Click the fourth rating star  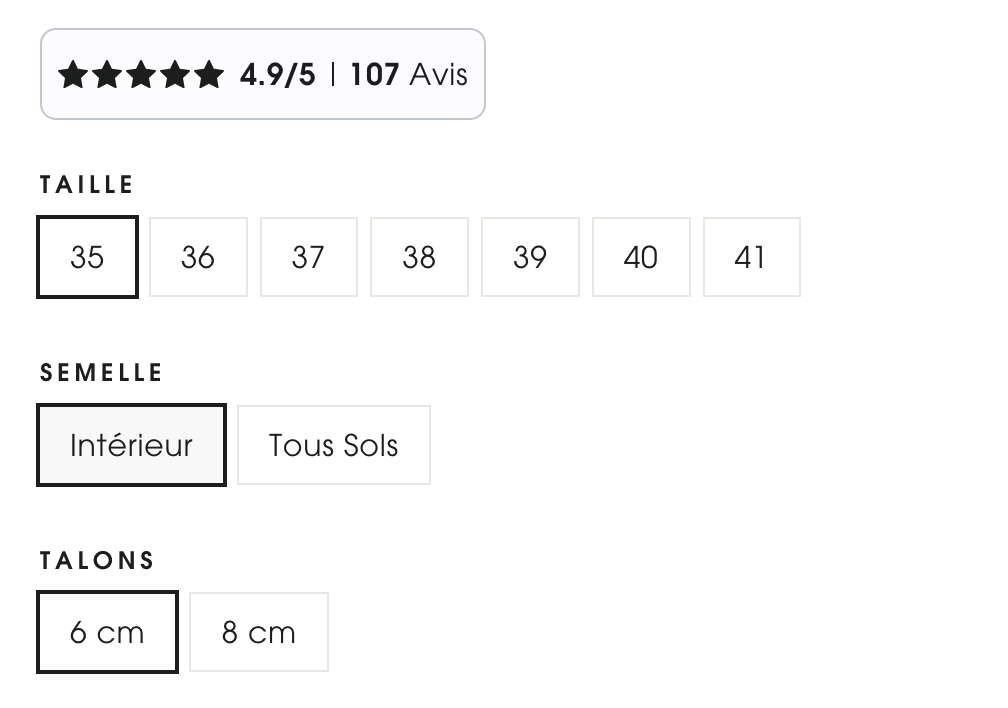point(175,75)
